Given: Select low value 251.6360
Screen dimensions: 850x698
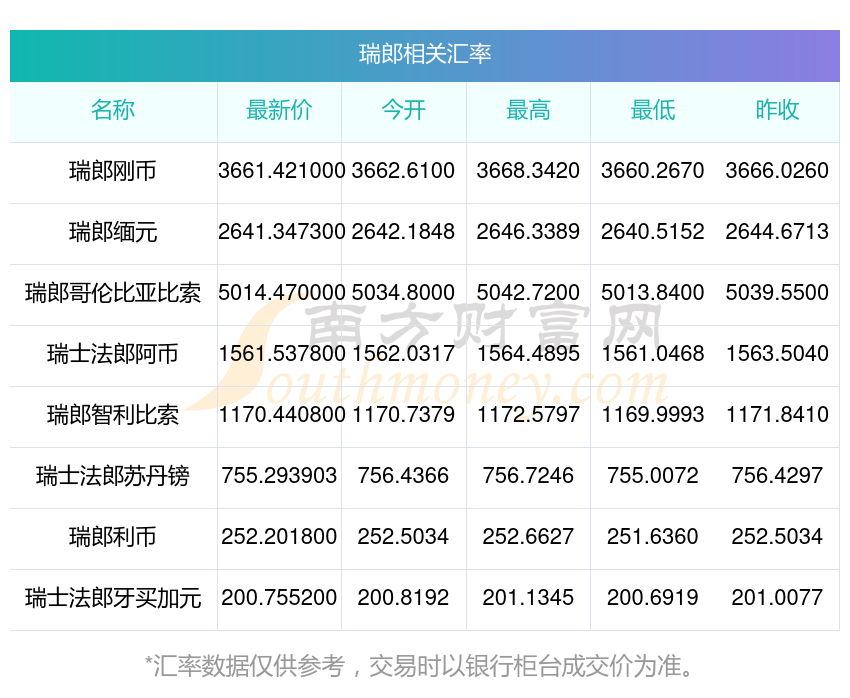Looking at the screenshot, I should (x=653, y=537).
